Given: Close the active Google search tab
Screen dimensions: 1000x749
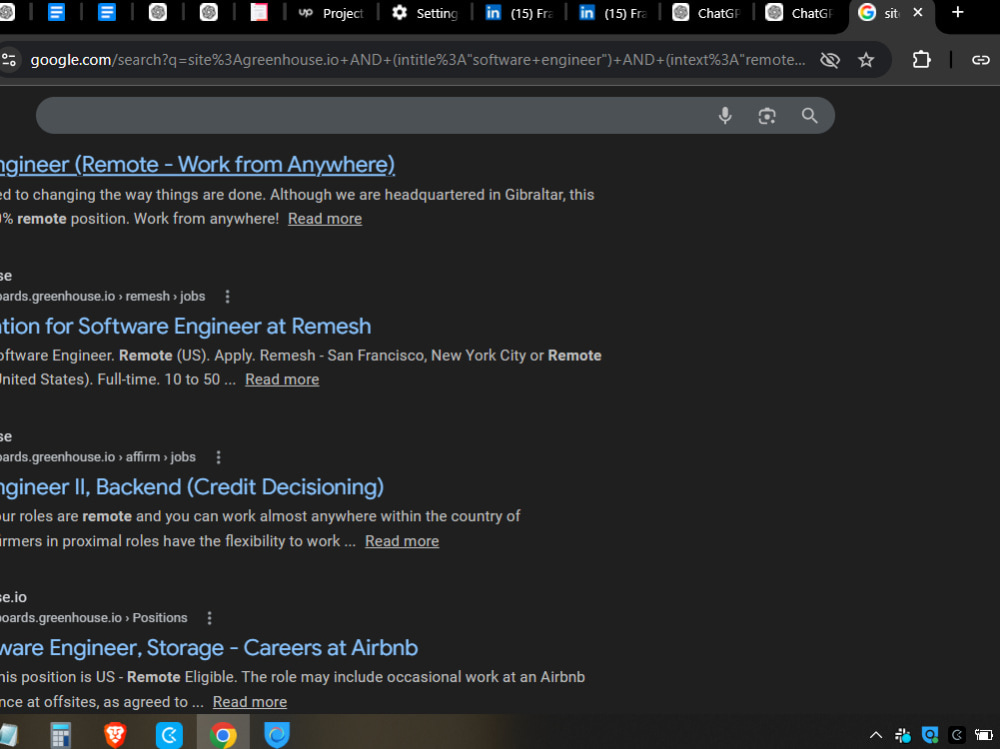Looking at the screenshot, I should [x=918, y=12].
